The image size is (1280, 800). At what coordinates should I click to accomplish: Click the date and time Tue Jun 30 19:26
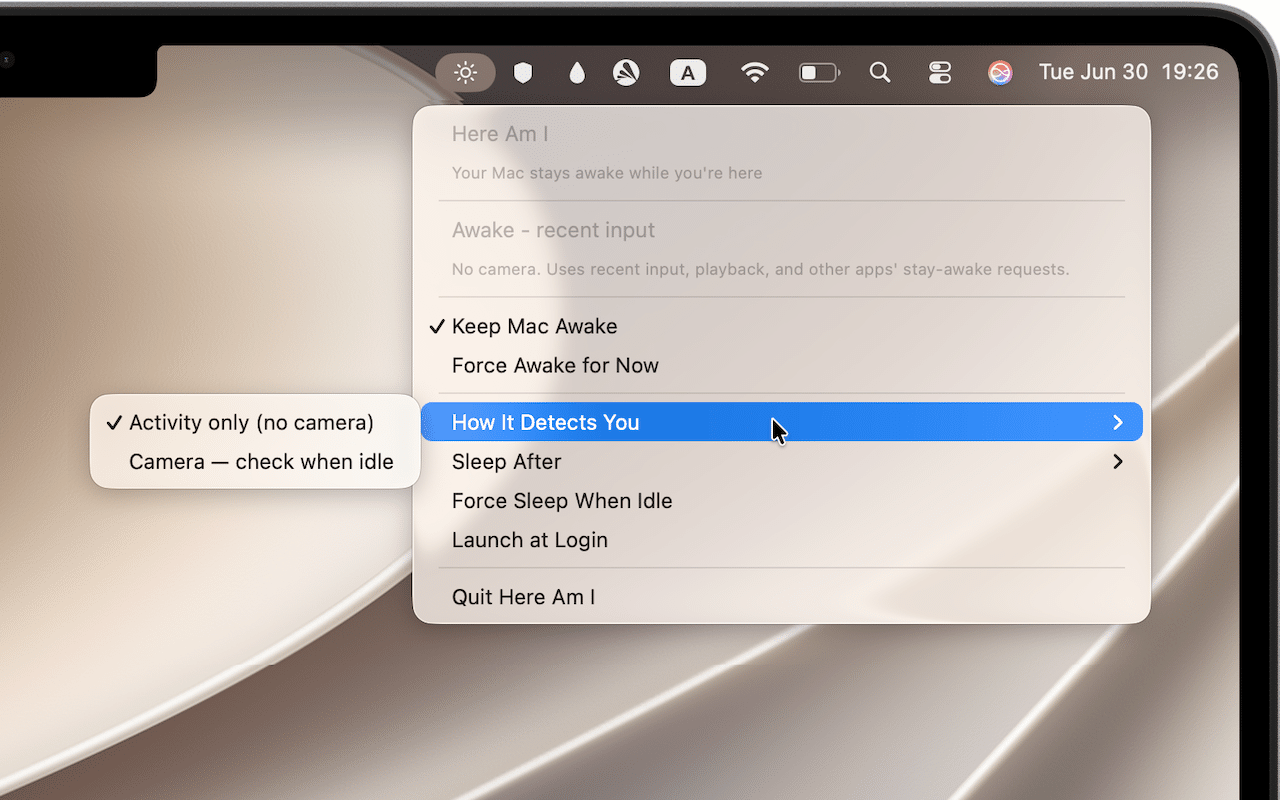(x=1129, y=72)
